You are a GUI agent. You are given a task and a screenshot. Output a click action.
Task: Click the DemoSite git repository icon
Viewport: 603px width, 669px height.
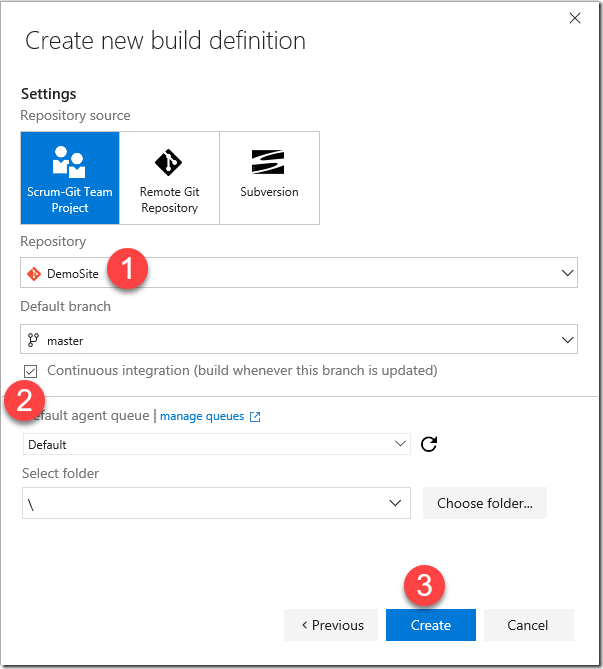click(34, 273)
